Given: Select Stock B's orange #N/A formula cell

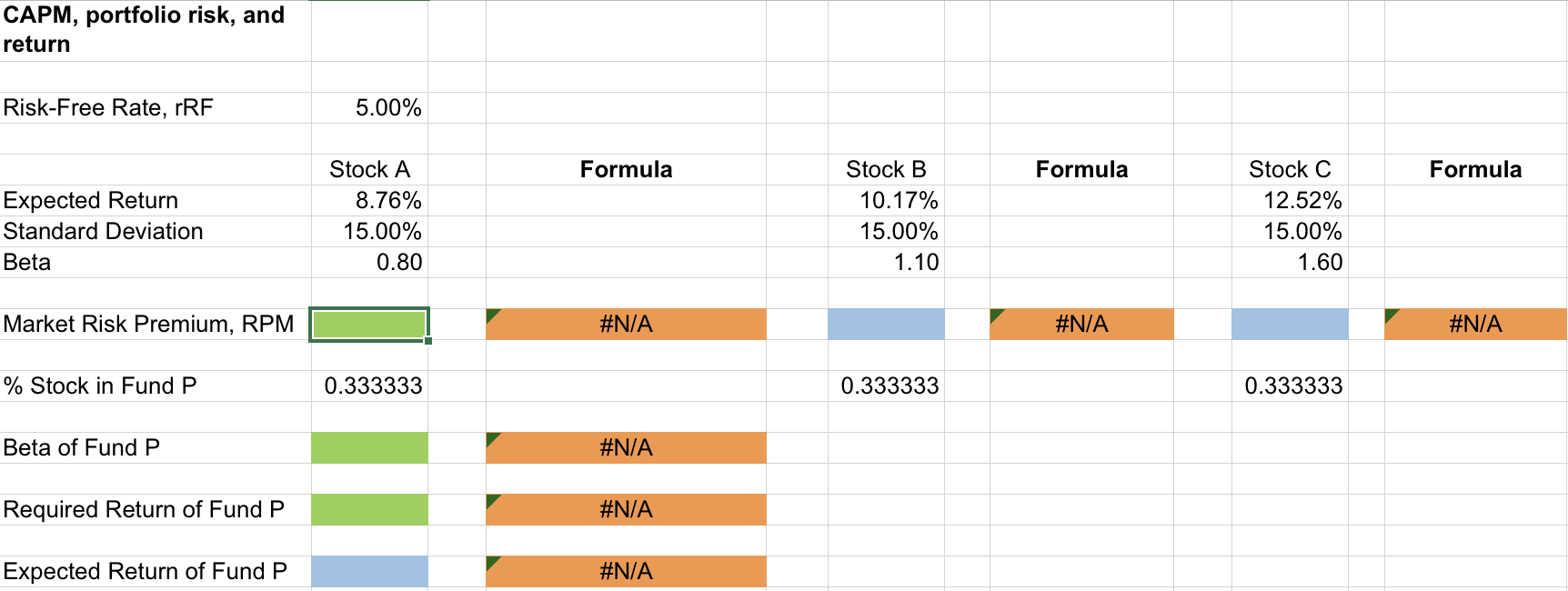Looking at the screenshot, I should [x=1081, y=324].
